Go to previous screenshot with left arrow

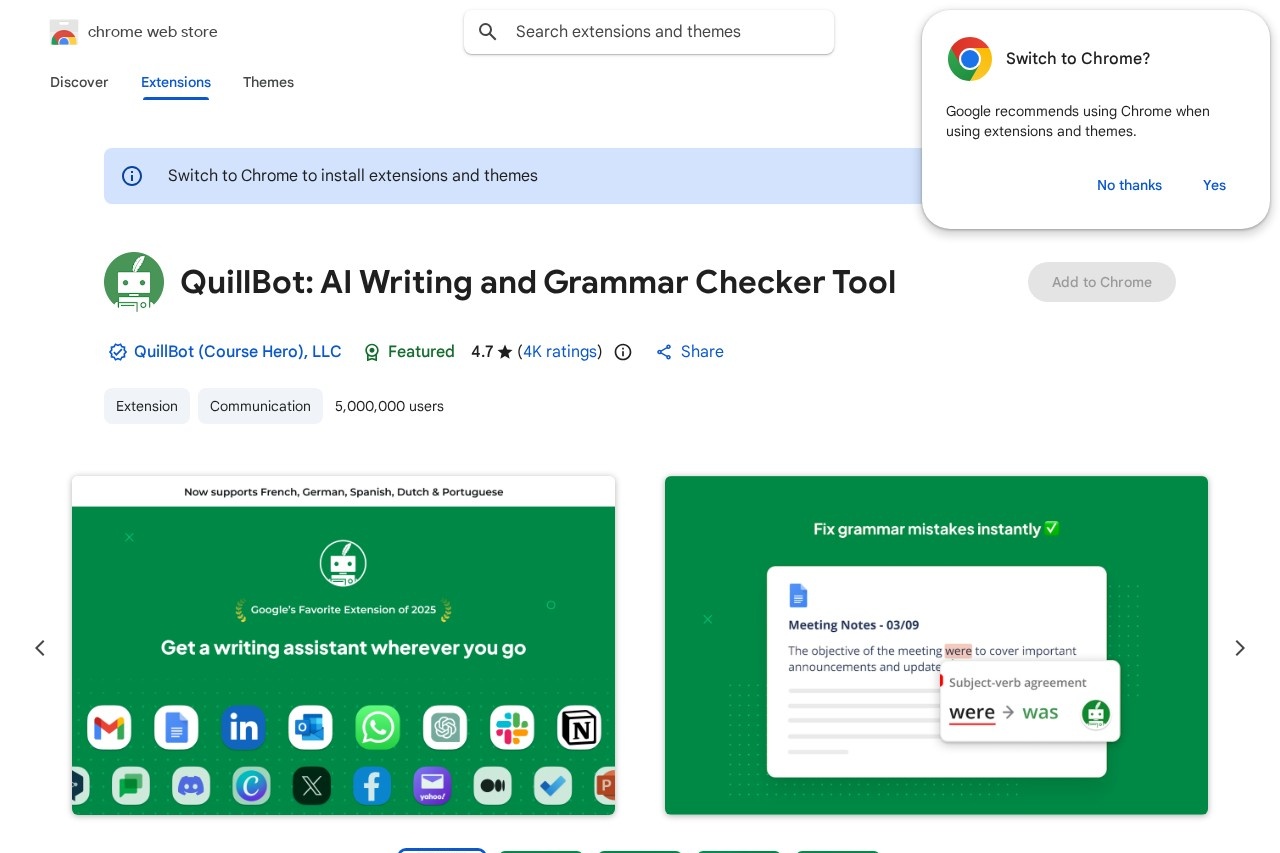tap(40, 648)
